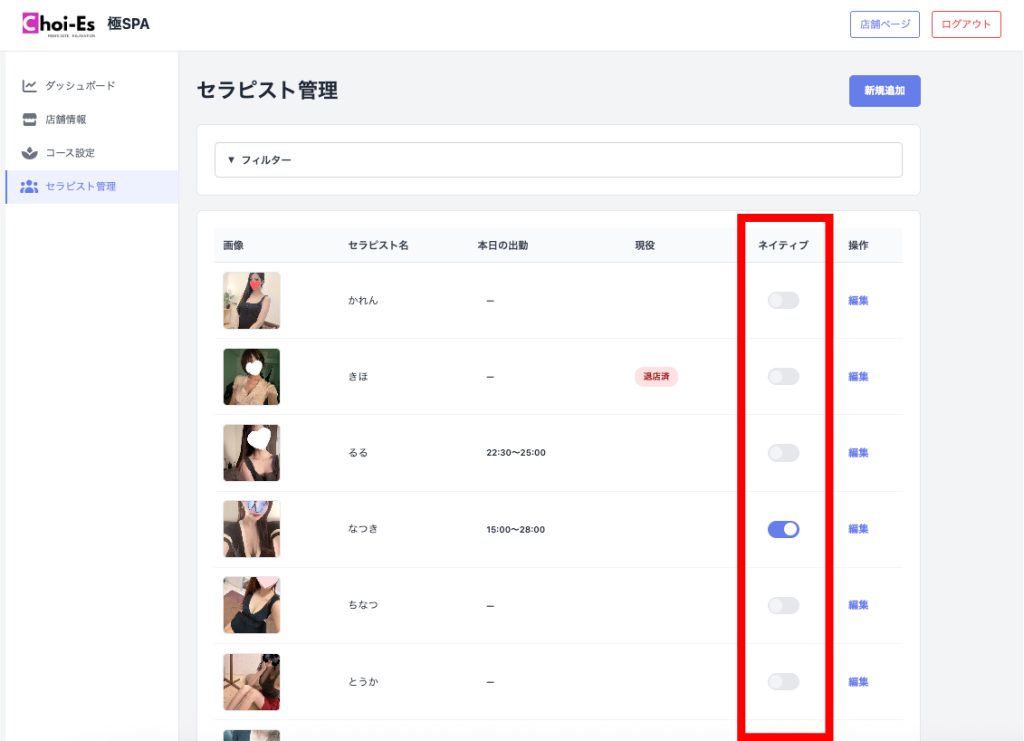The width and height of the screenshot is (1024, 741).
Task: Turn on the ネイティブ toggle for るる
Action: (783, 453)
